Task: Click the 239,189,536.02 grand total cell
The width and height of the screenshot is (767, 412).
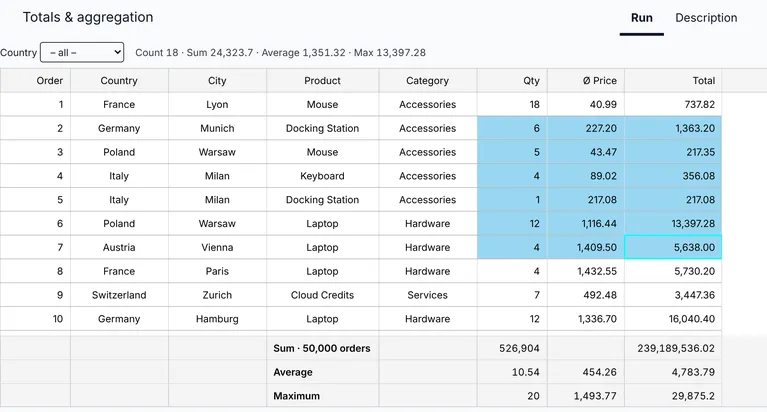Action: click(673, 348)
